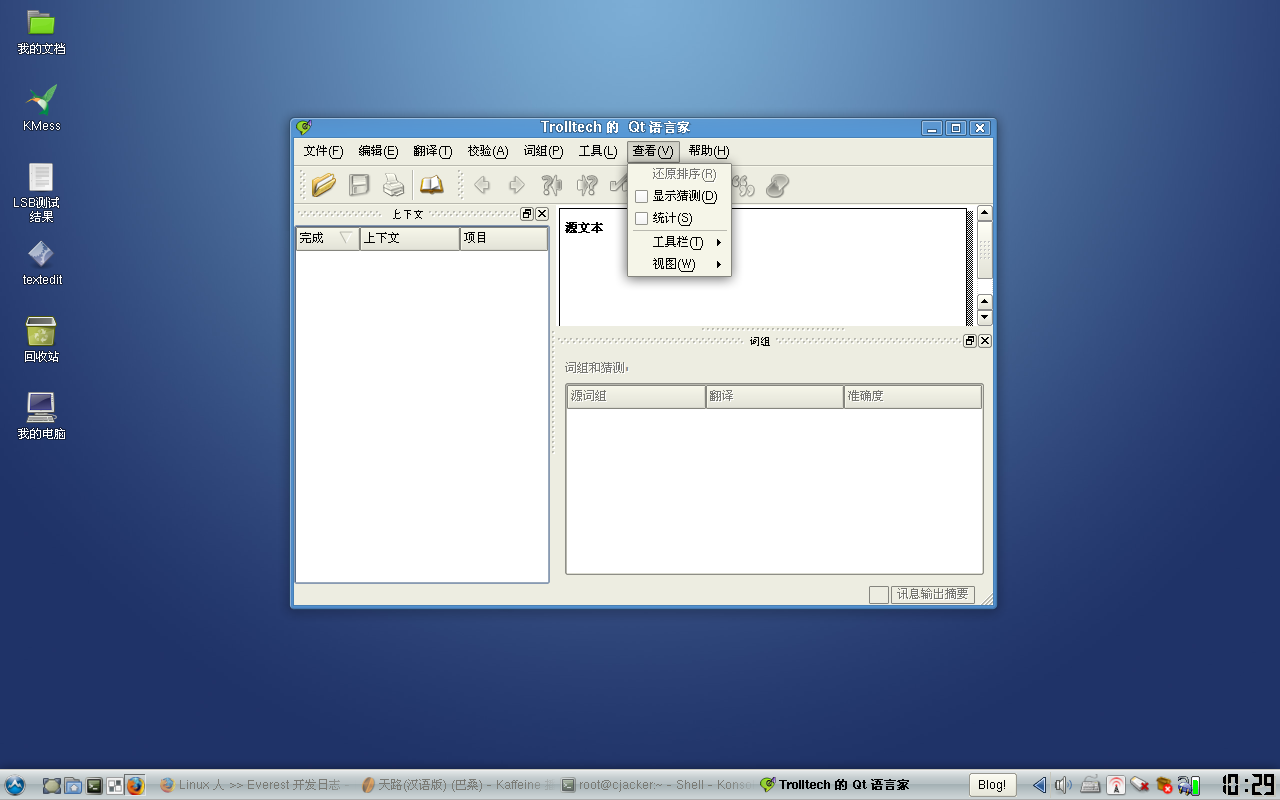Image resolution: width=1280 pixels, height=800 pixels.
Task: Click the last validation toolbar icon
Action: pos(777,185)
